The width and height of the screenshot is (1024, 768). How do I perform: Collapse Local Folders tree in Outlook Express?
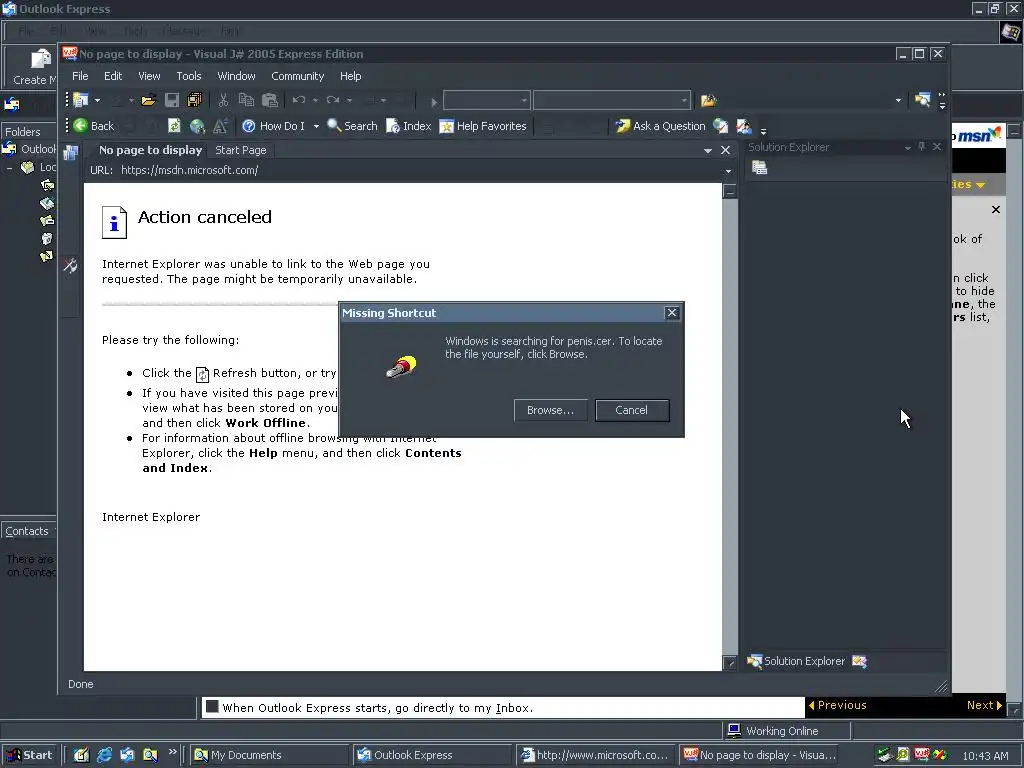(x=9, y=168)
